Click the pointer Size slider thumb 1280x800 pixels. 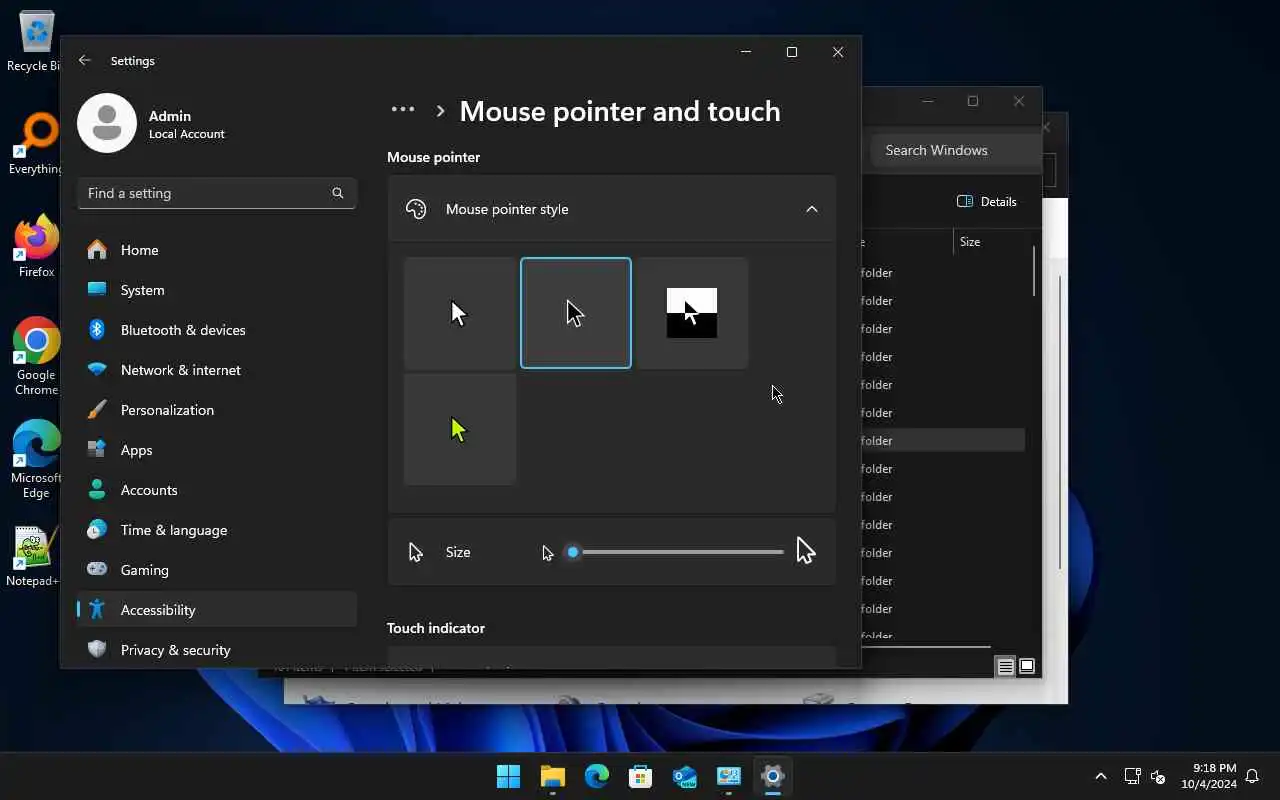click(x=573, y=552)
